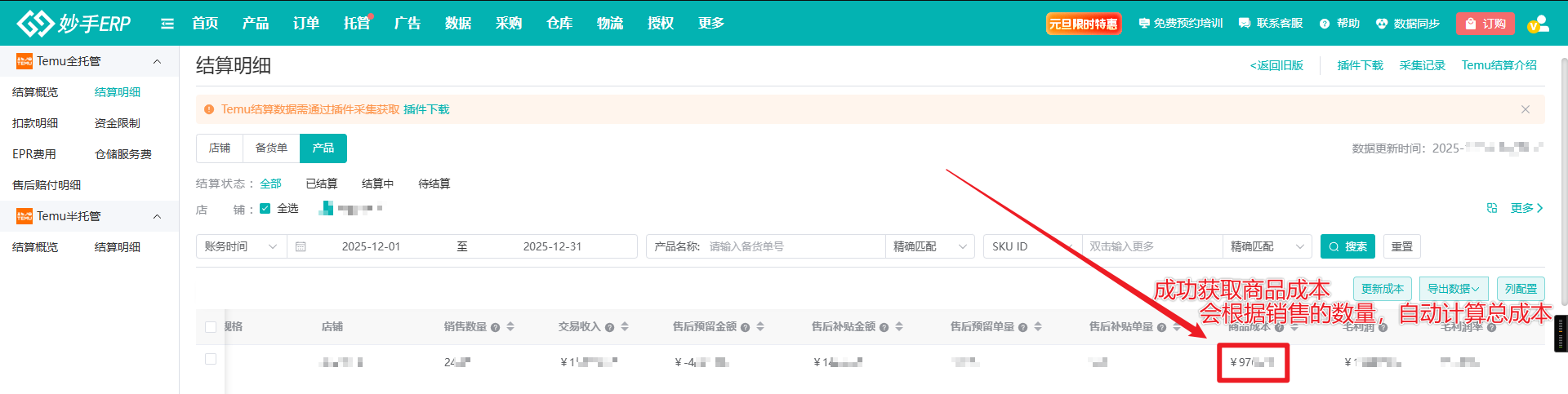Click the 销售数量 help question icon
Viewport: 1568px width, 394px height.
[x=495, y=327]
